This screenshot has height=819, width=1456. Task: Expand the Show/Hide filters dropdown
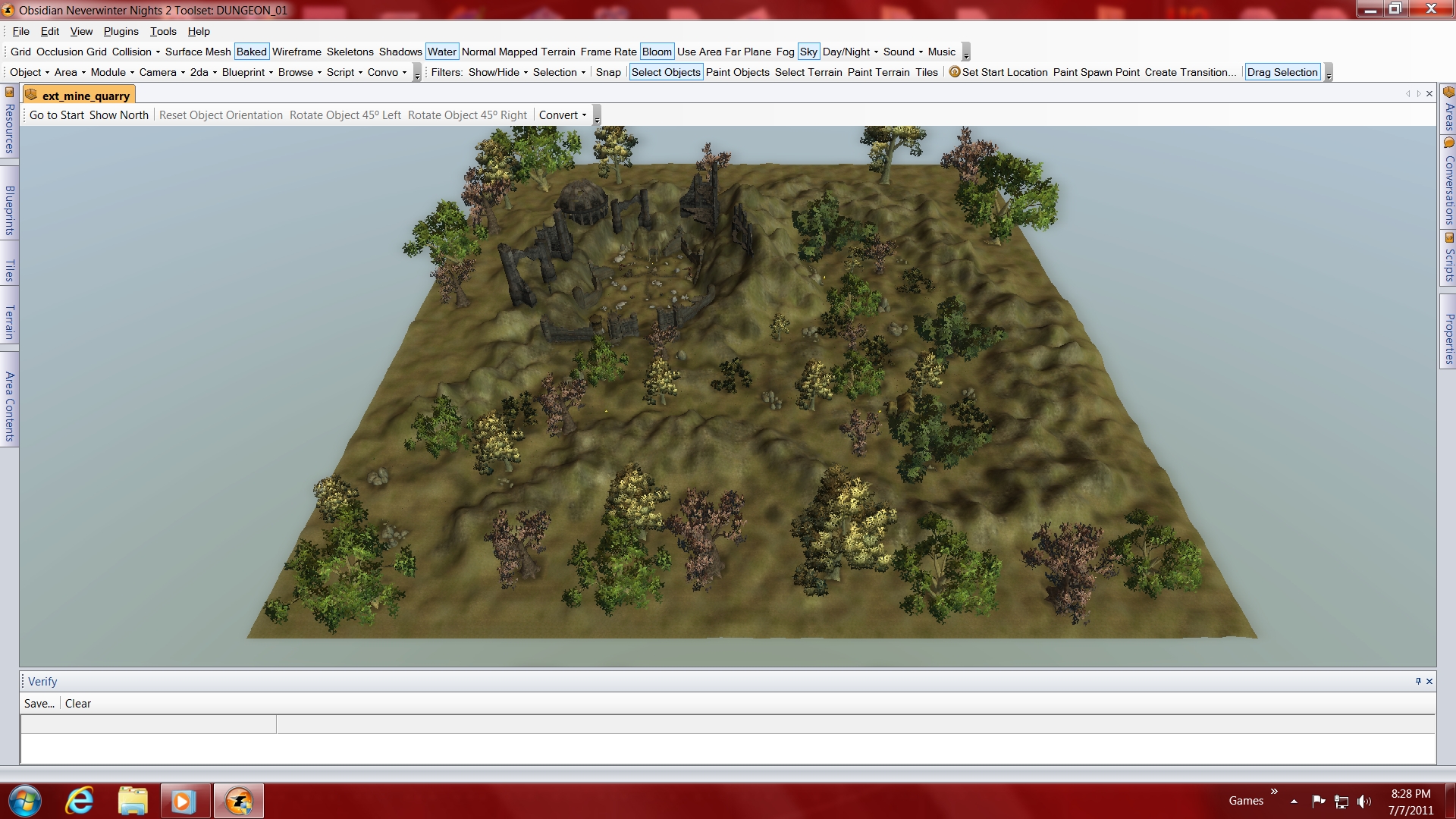pyautogui.click(x=498, y=72)
